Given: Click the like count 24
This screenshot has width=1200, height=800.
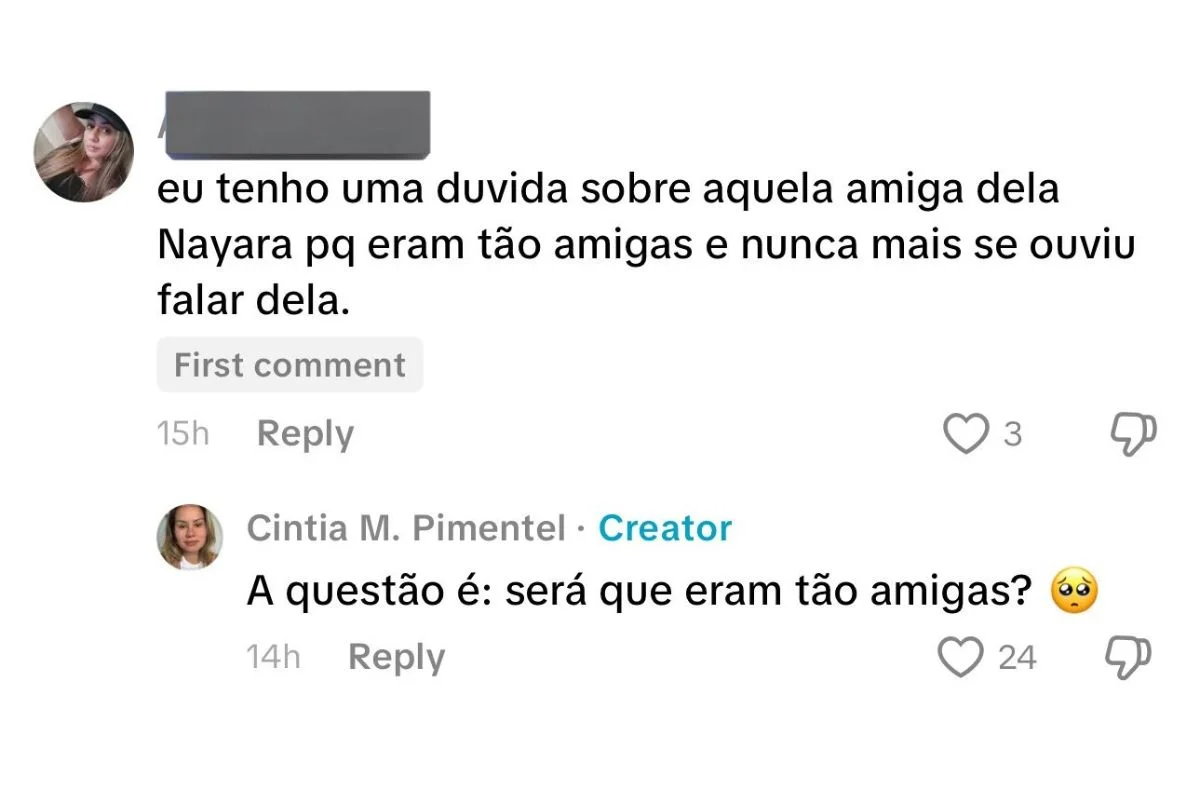Looking at the screenshot, I should [1017, 658].
